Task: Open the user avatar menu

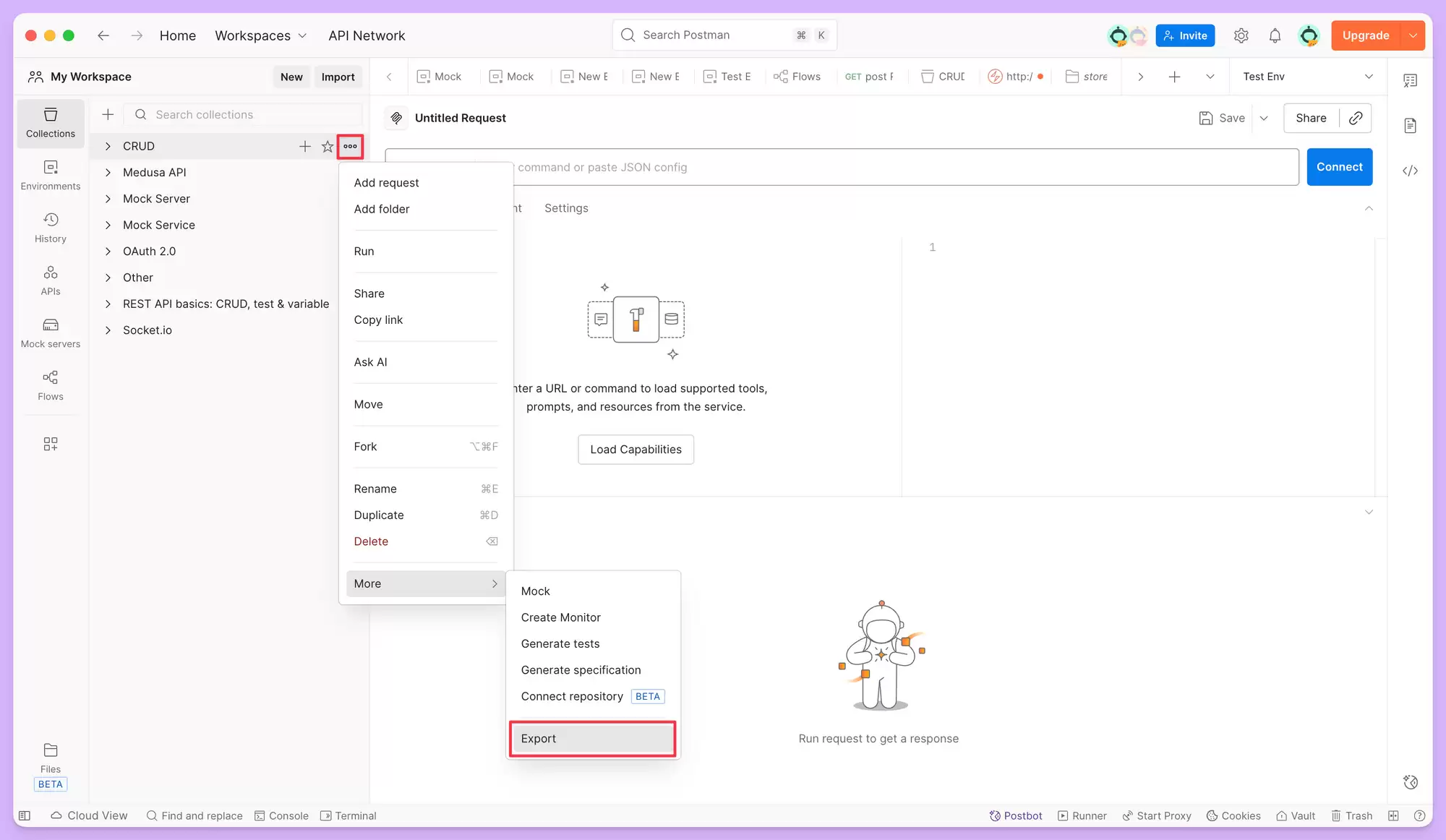Action: point(1309,35)
